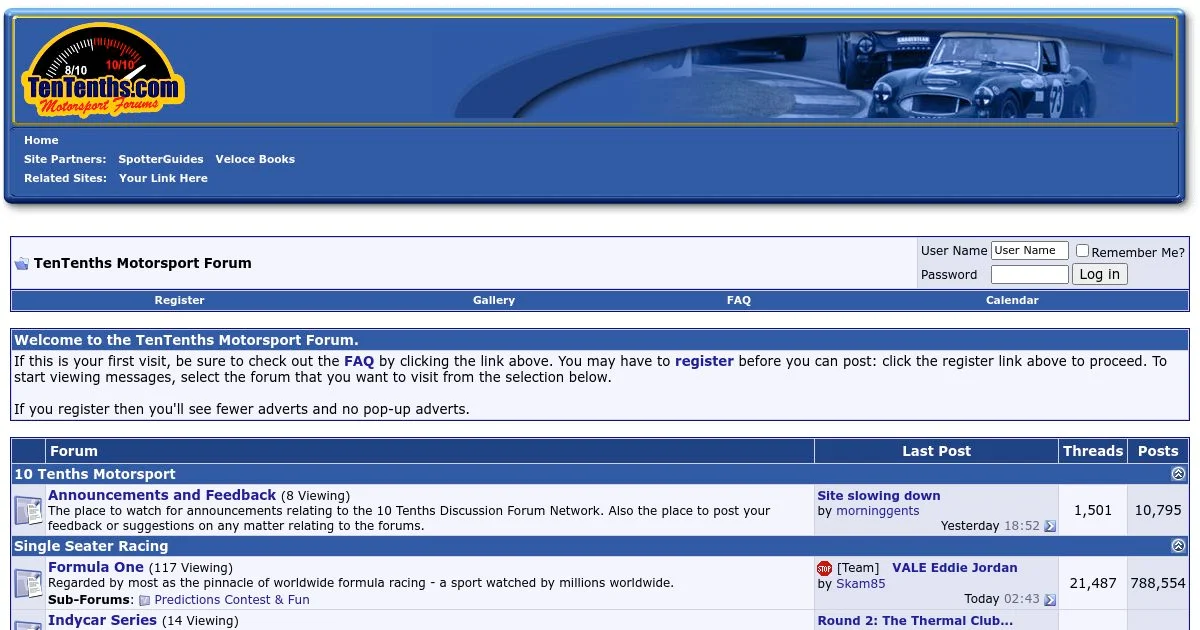Click the folder icon beside TenTenths Motorsport Forum
This screenshot has height=630, width=1200.
[22, 264]
